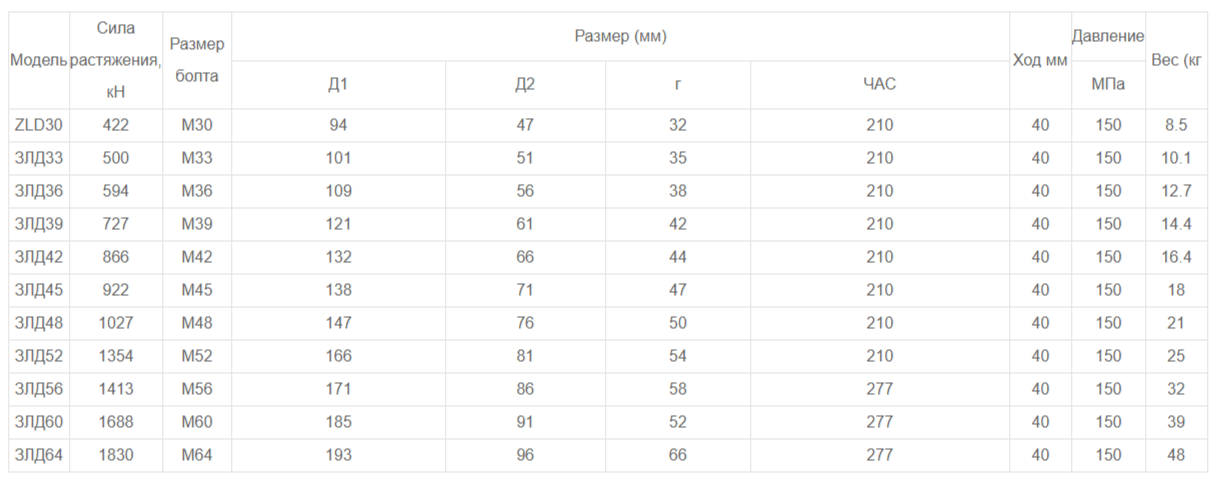This screenshot has width=1223, height=483.
Task: Select the tension force 1354 cell
Action: [116, 356]
